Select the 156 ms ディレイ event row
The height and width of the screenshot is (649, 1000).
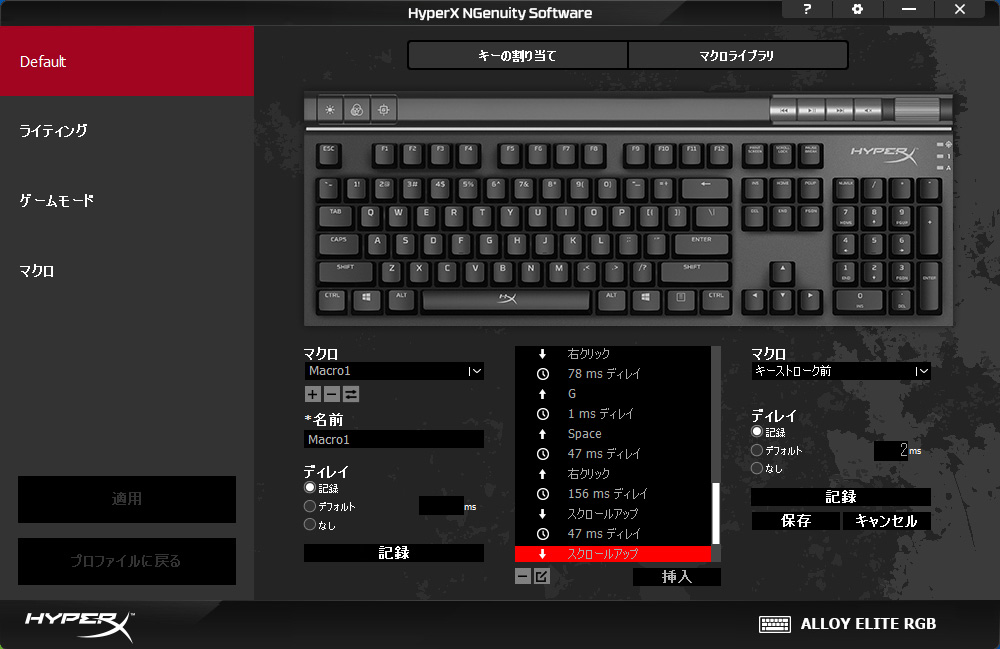613,493
